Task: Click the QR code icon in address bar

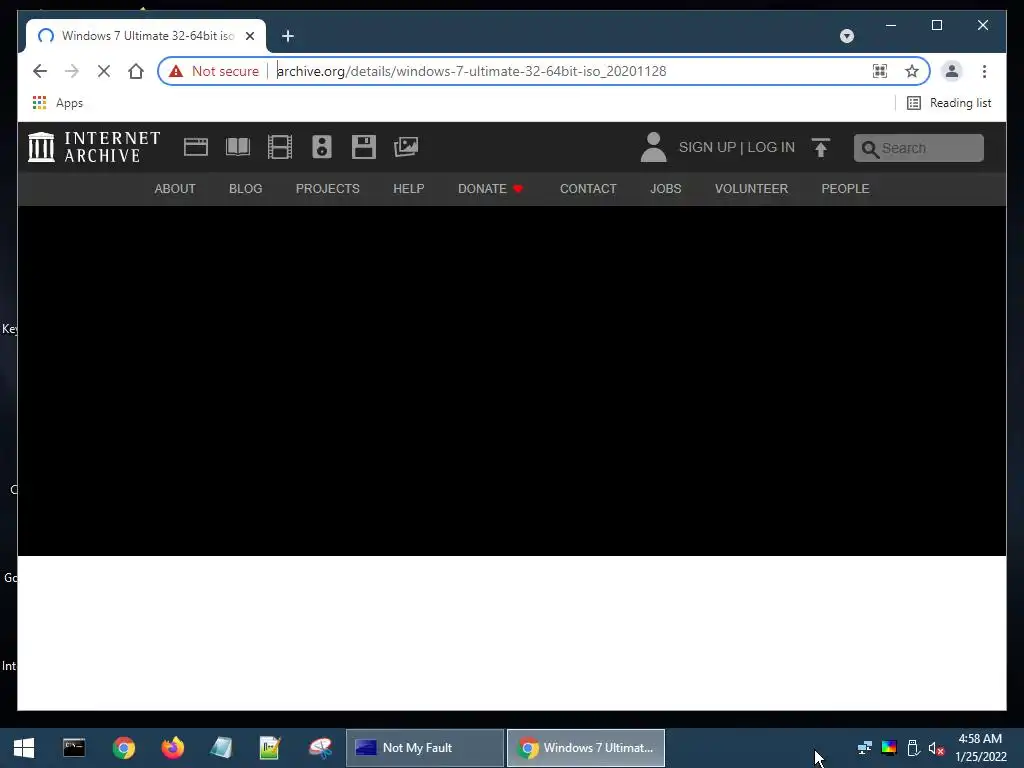Action: 880,71
